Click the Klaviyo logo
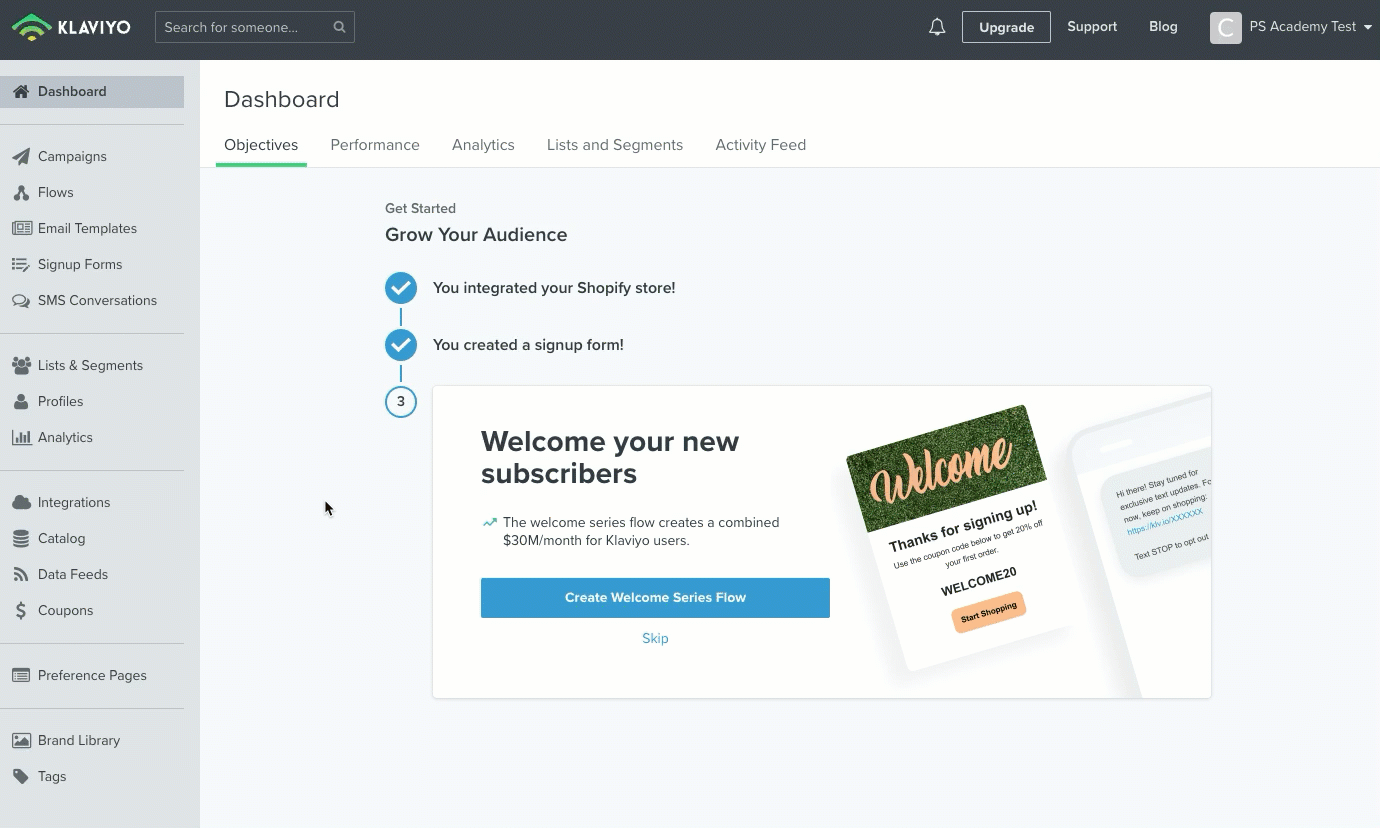1380x828 pixels. coord(72,27)
